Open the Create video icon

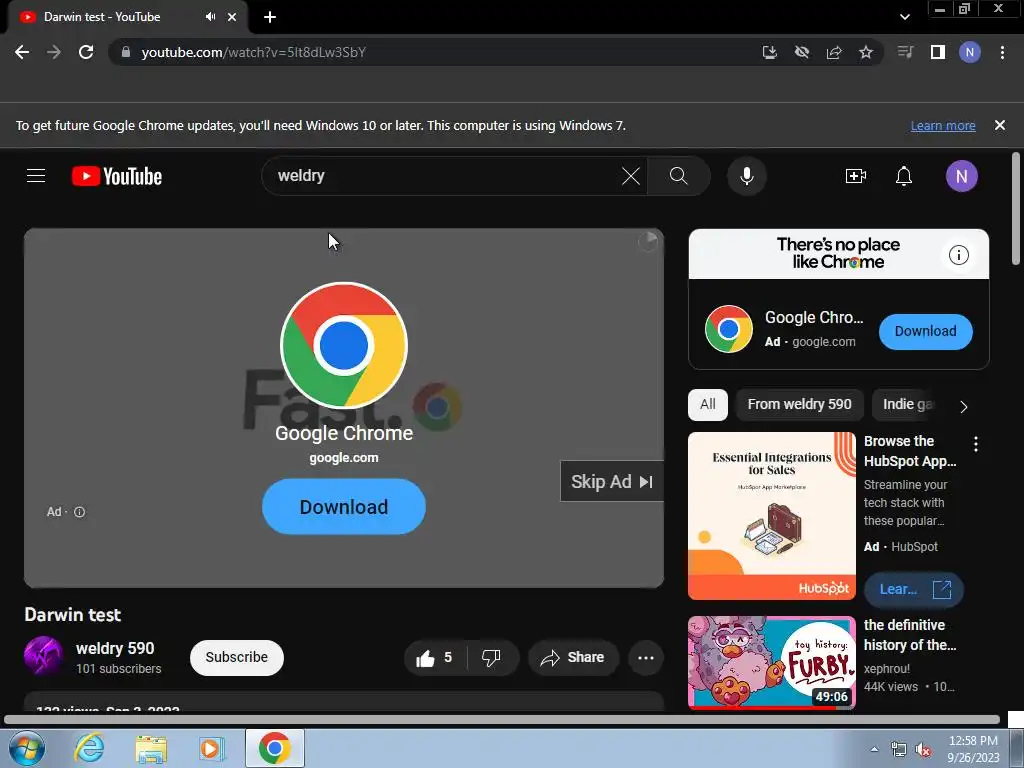[856, 176]
